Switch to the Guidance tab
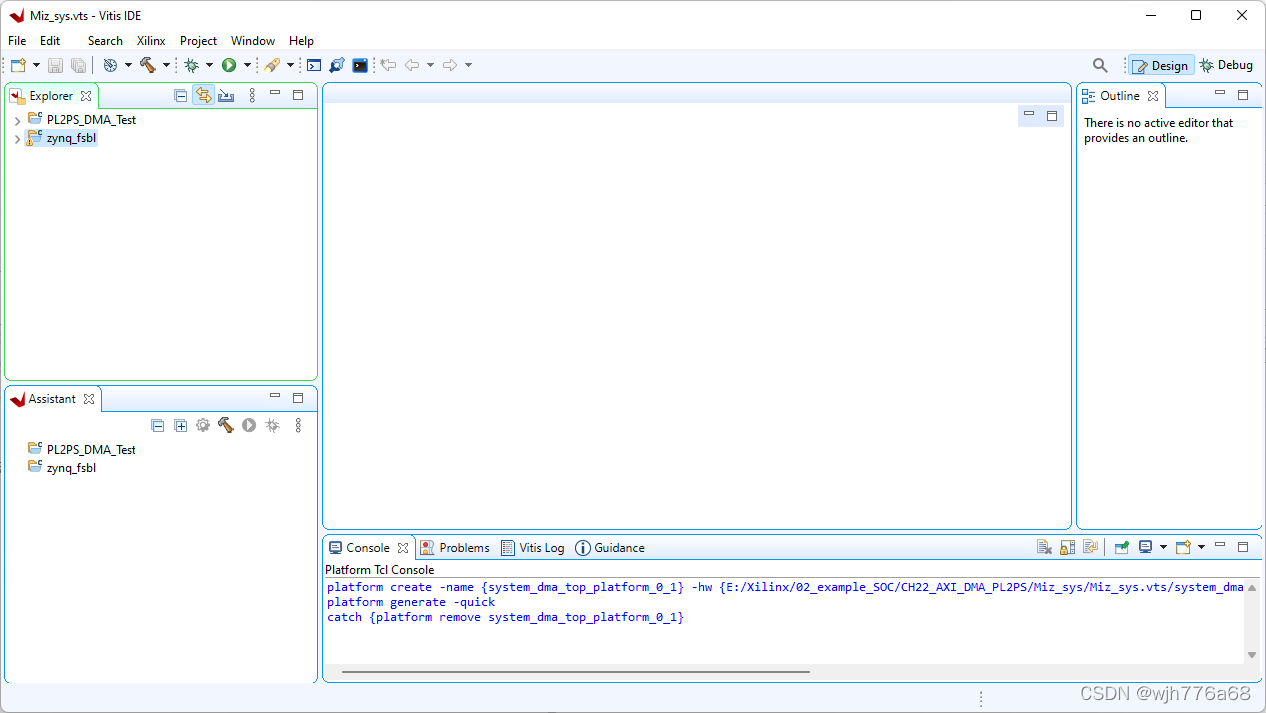The height and width of the screenshot is (713, 1266). point(610,548)
